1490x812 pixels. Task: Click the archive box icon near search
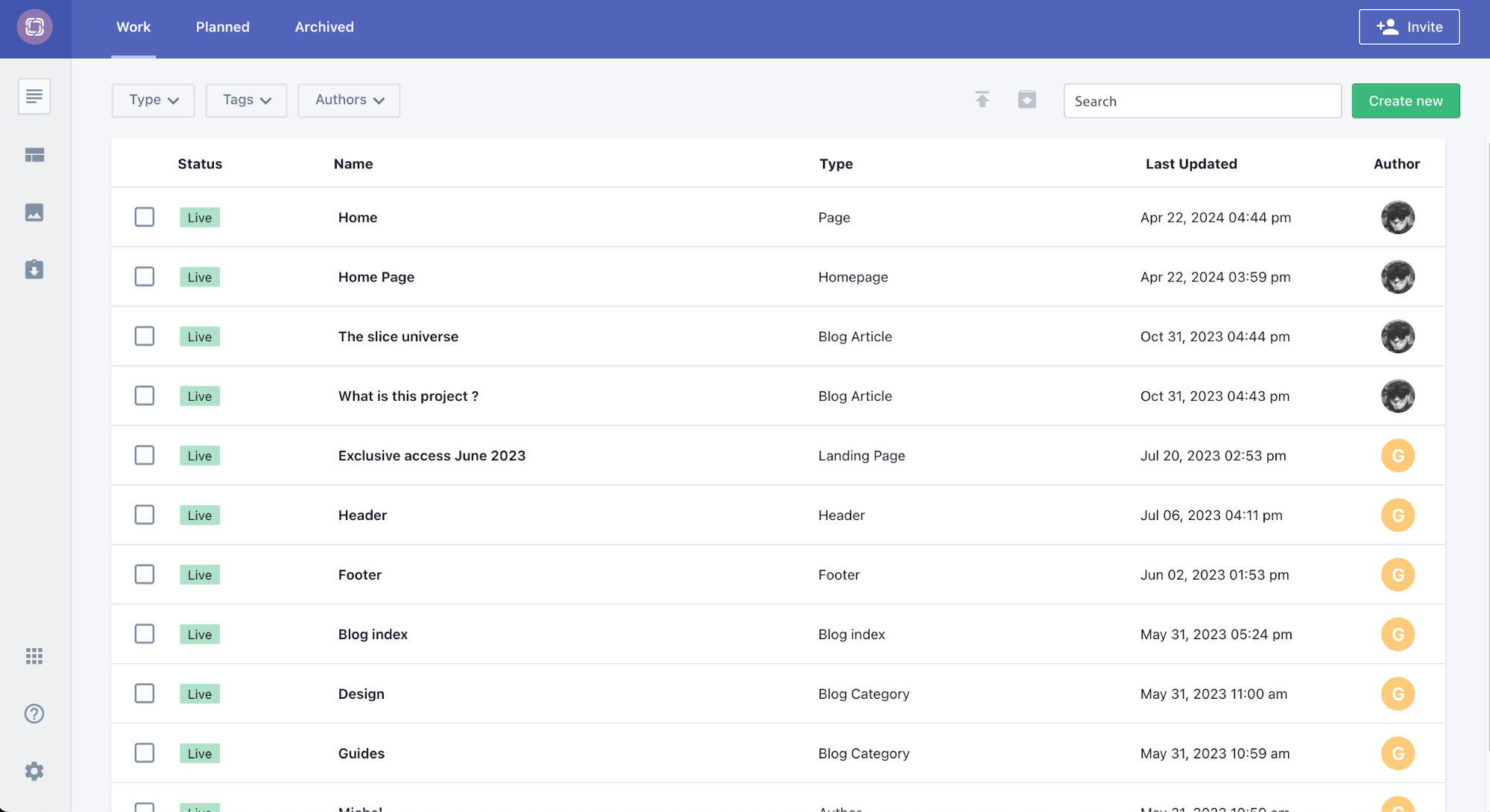(x=1026, y=100)
